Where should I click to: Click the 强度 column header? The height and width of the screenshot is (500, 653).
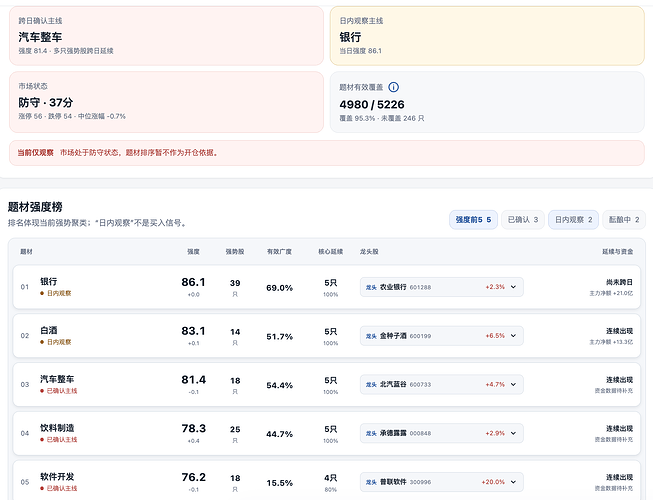pyautogui.click(x=193, y=251)
